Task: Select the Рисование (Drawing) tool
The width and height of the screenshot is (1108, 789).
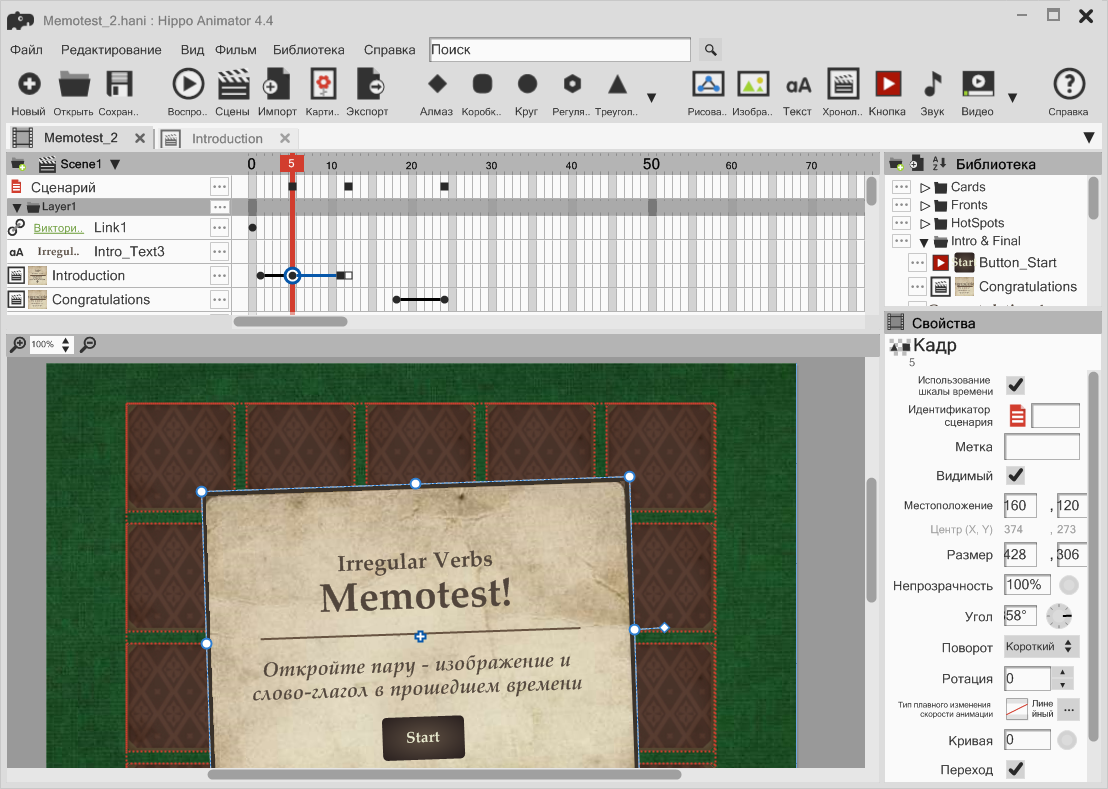Action: [707, 84]
